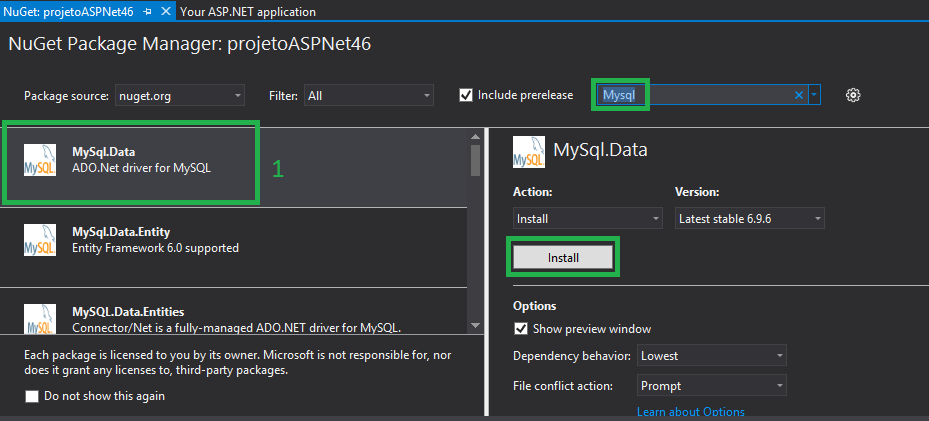
Task: Open the Filter dropdown showing All
Action: click(369, 95)
